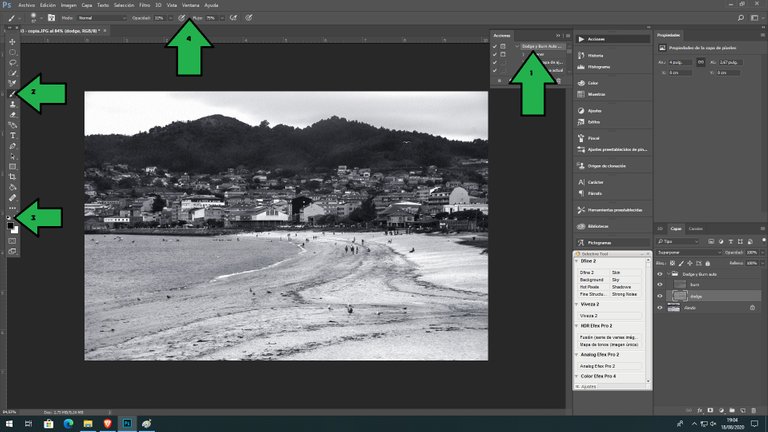The height and width of the screenshot is (432, 768).
Task: Toggle pressure for opacity icon
Action: pyautogui.click(x=182, y=18)
